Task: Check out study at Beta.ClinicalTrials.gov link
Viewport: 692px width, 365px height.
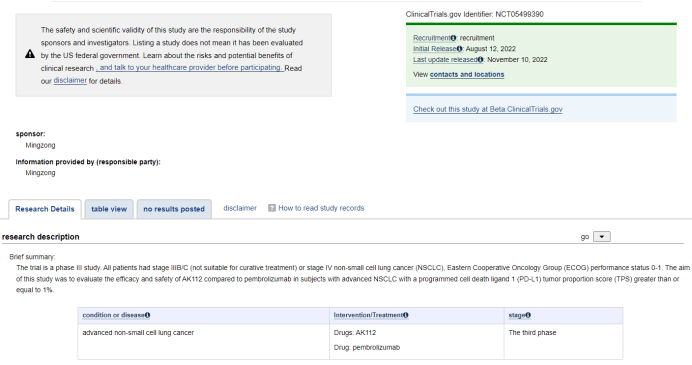Action: tap(488, 109)
